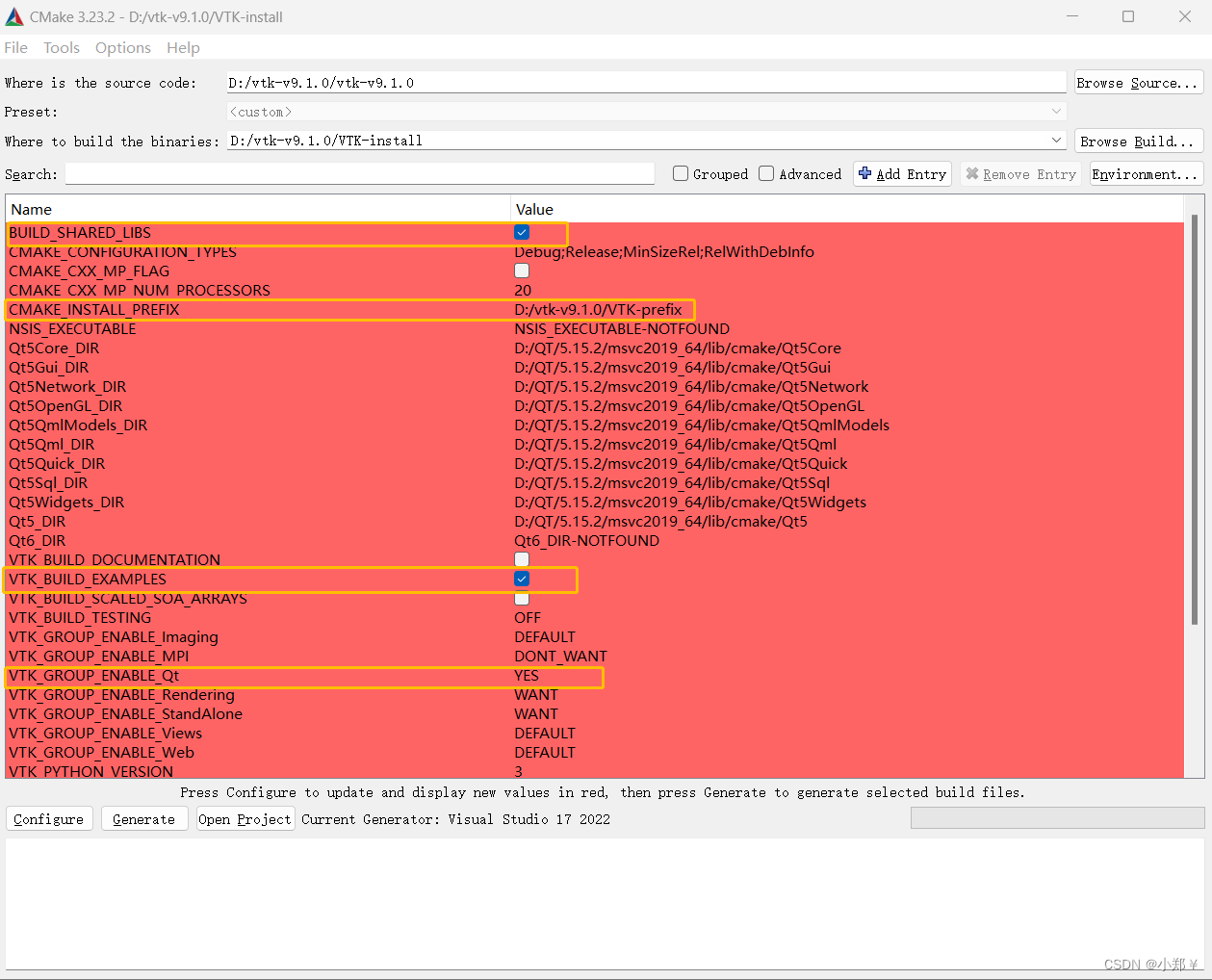Viewport: 1212px width, 980px height.
Task: Toggle the Advanced checkbox
Action: pyautogui.click(x=766, y=174)
